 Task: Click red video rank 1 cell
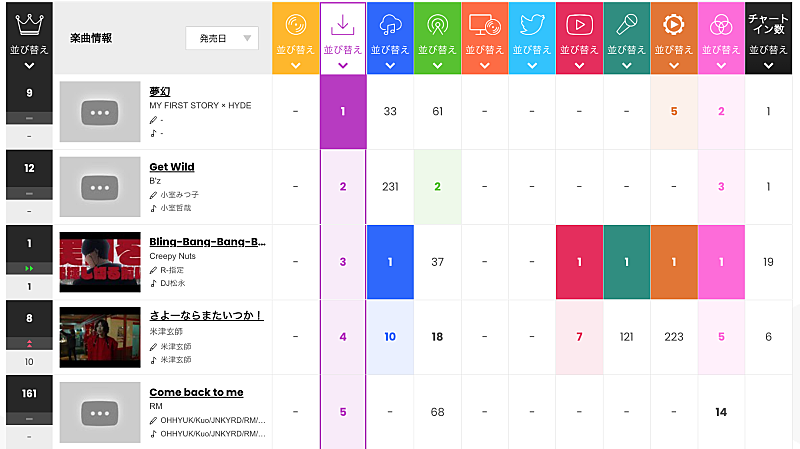(579, 262)
